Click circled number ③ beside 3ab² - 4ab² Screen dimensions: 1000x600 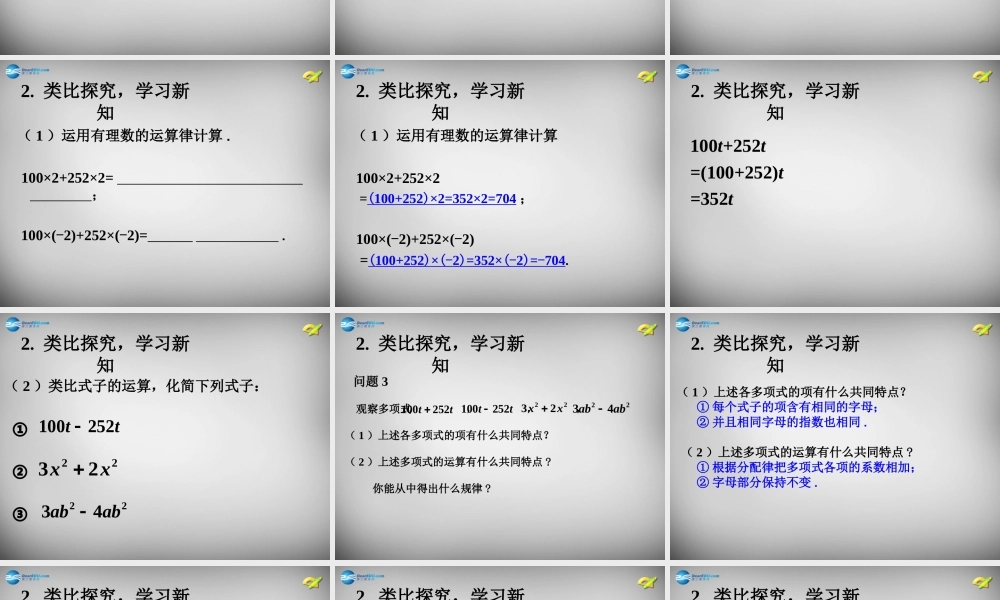pos(20,513)
